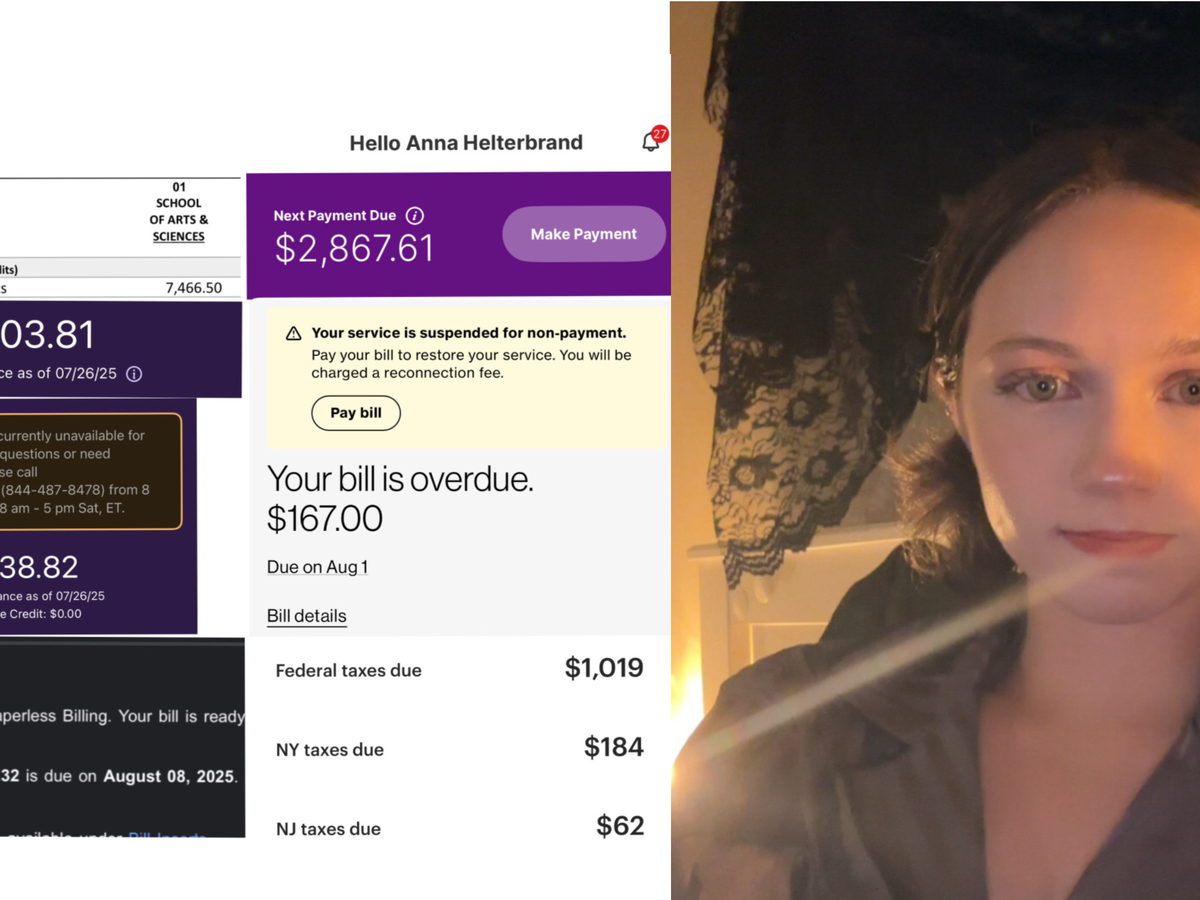
Task: Open the Bill details link
Action: point(307,616)
